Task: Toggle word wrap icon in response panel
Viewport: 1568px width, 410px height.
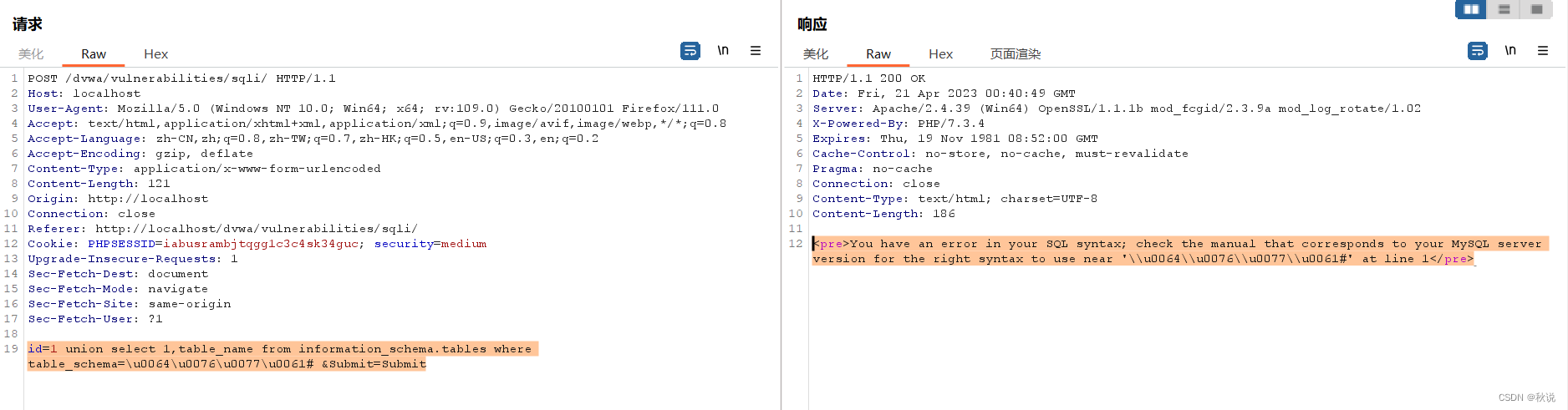Action: coord(1478,51)
